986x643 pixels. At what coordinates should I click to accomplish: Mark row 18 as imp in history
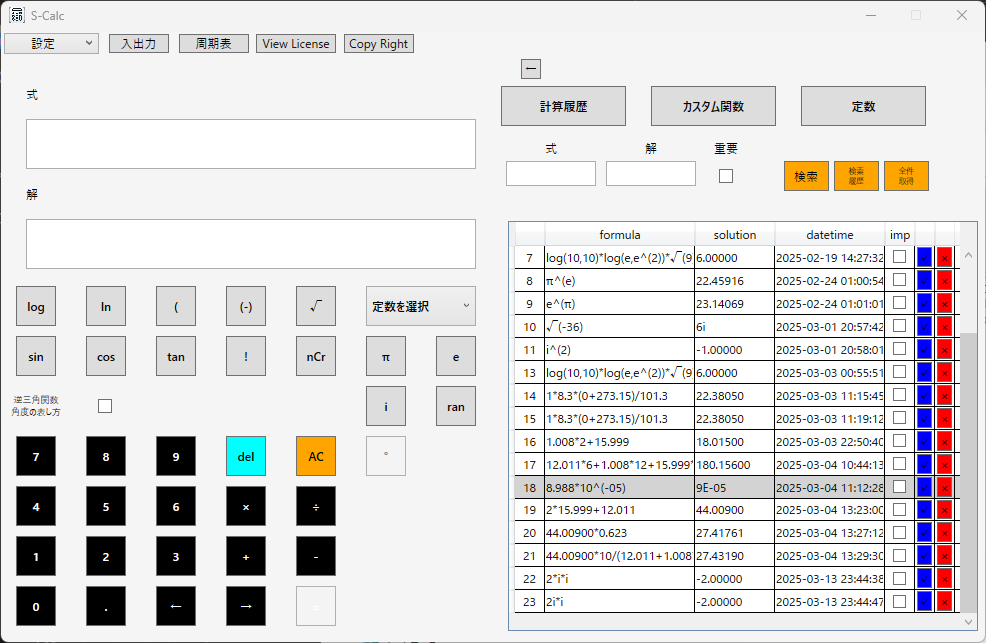(899, 487)
